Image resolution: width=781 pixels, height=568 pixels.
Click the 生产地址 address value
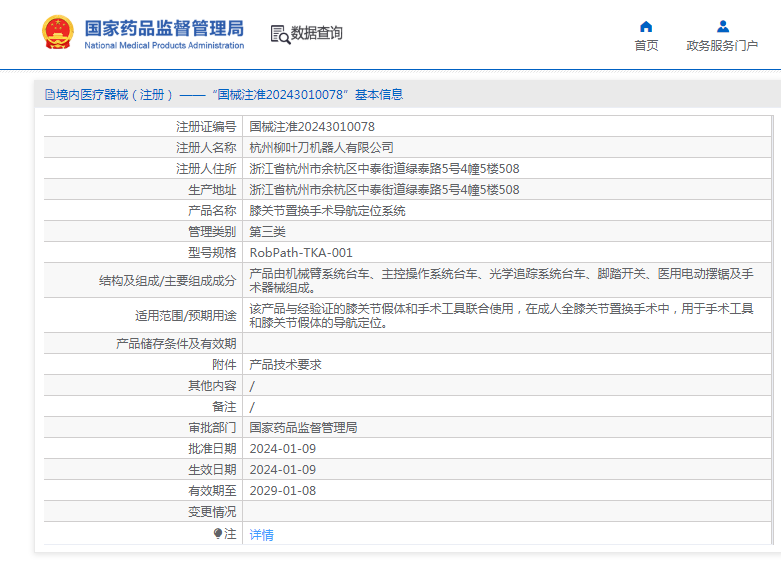pyautogui.click(x=385, y=190)
